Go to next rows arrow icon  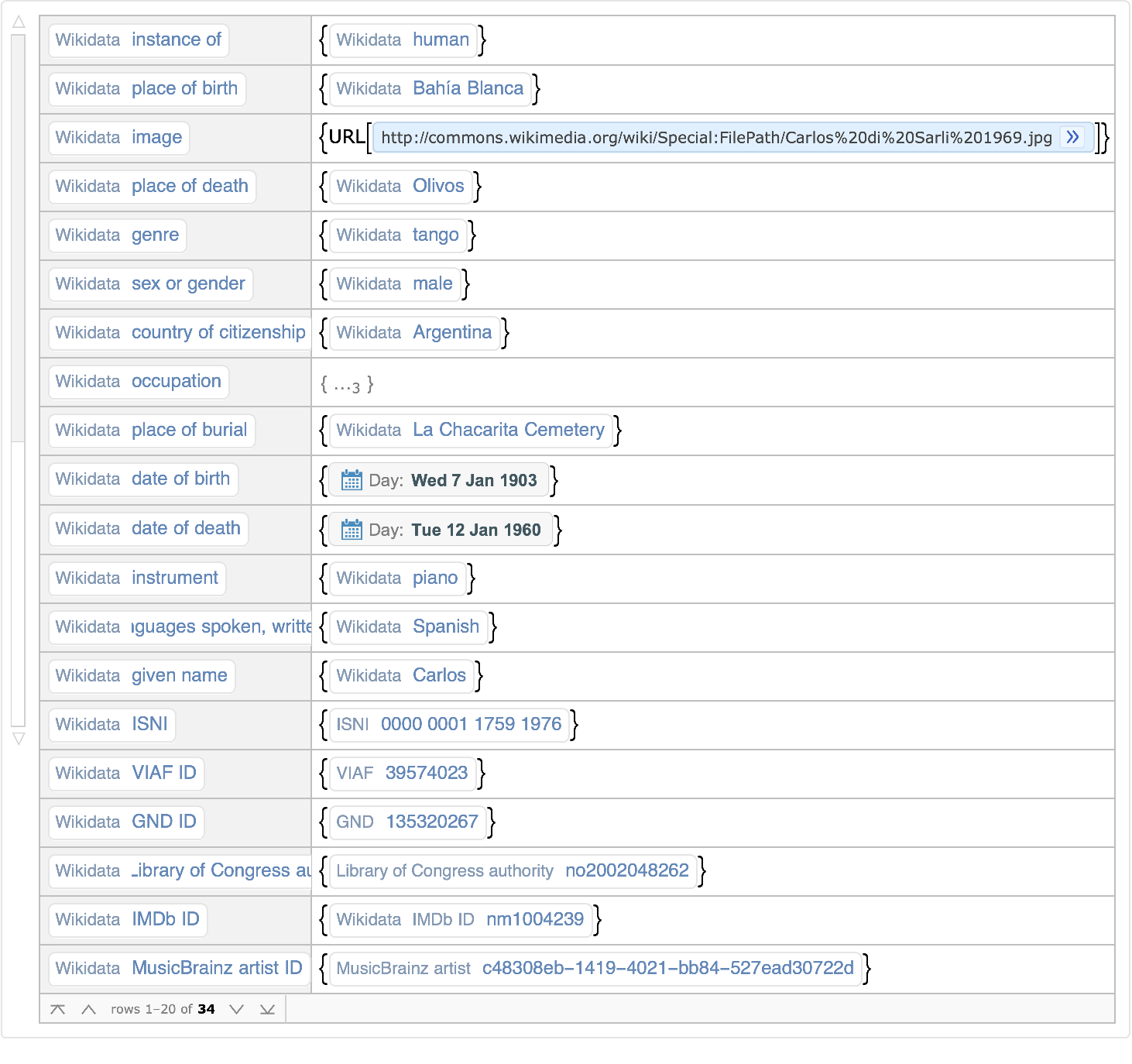coord(237,1009)
